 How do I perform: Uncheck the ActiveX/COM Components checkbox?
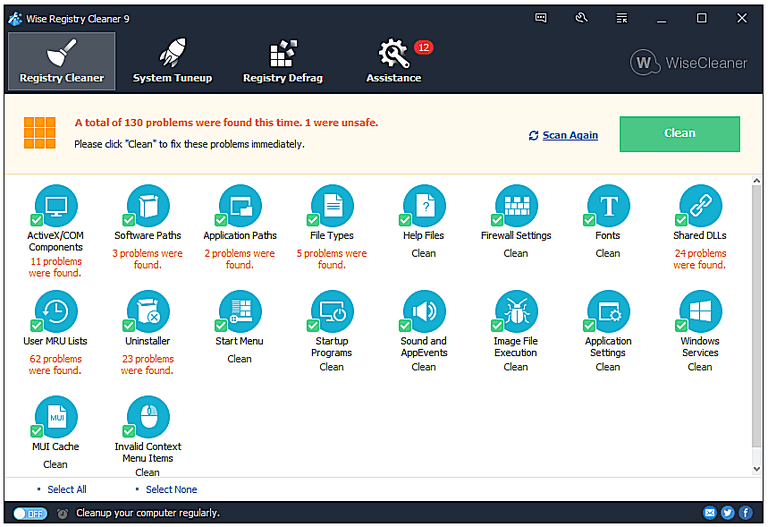pos(36,220)
